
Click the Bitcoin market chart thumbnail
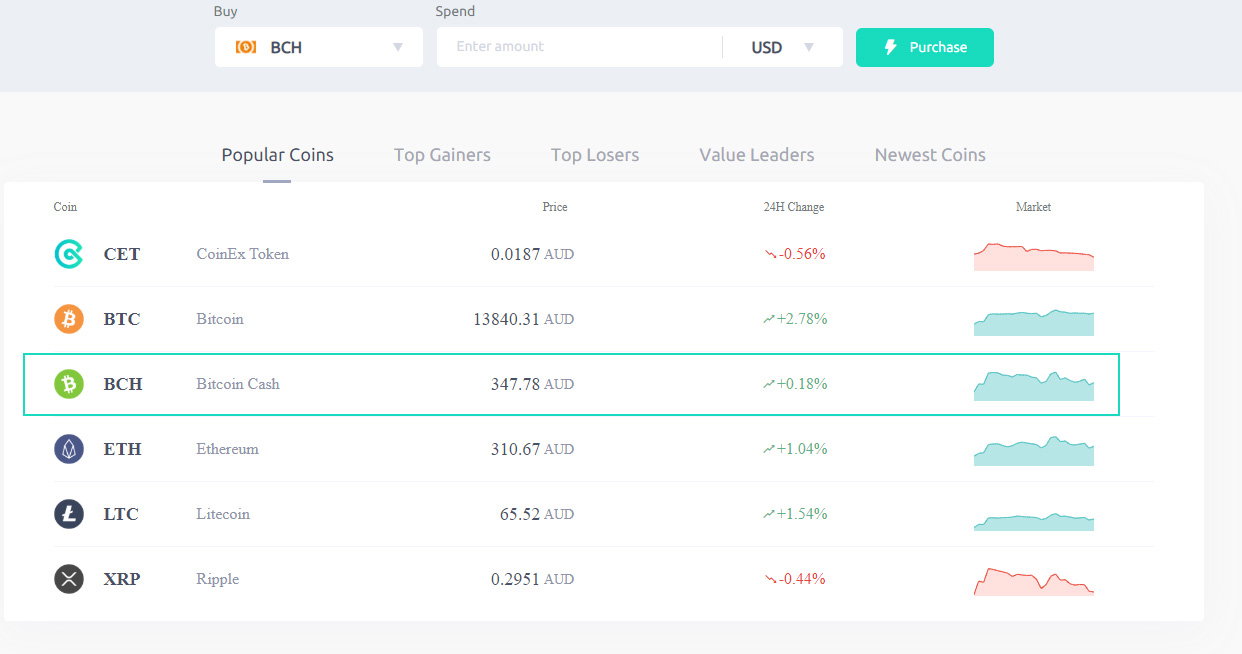click(1034, 322)
